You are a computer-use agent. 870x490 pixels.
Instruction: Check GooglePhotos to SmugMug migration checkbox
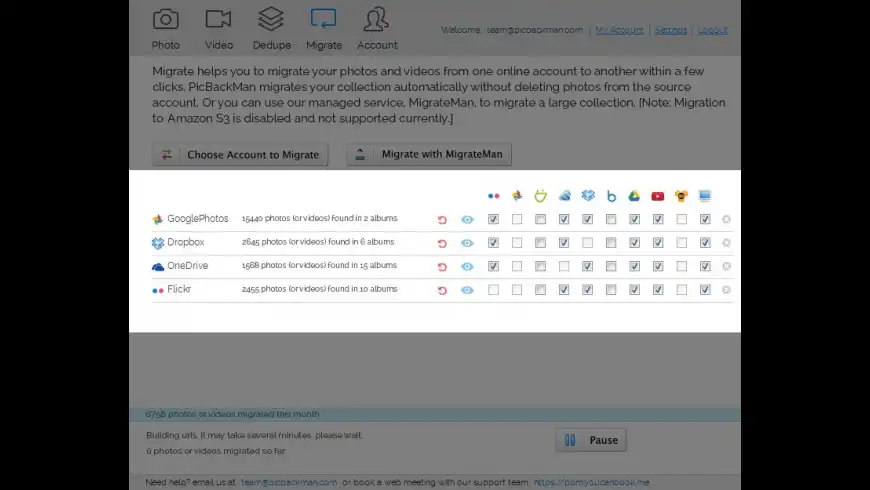tap(540, 219)
